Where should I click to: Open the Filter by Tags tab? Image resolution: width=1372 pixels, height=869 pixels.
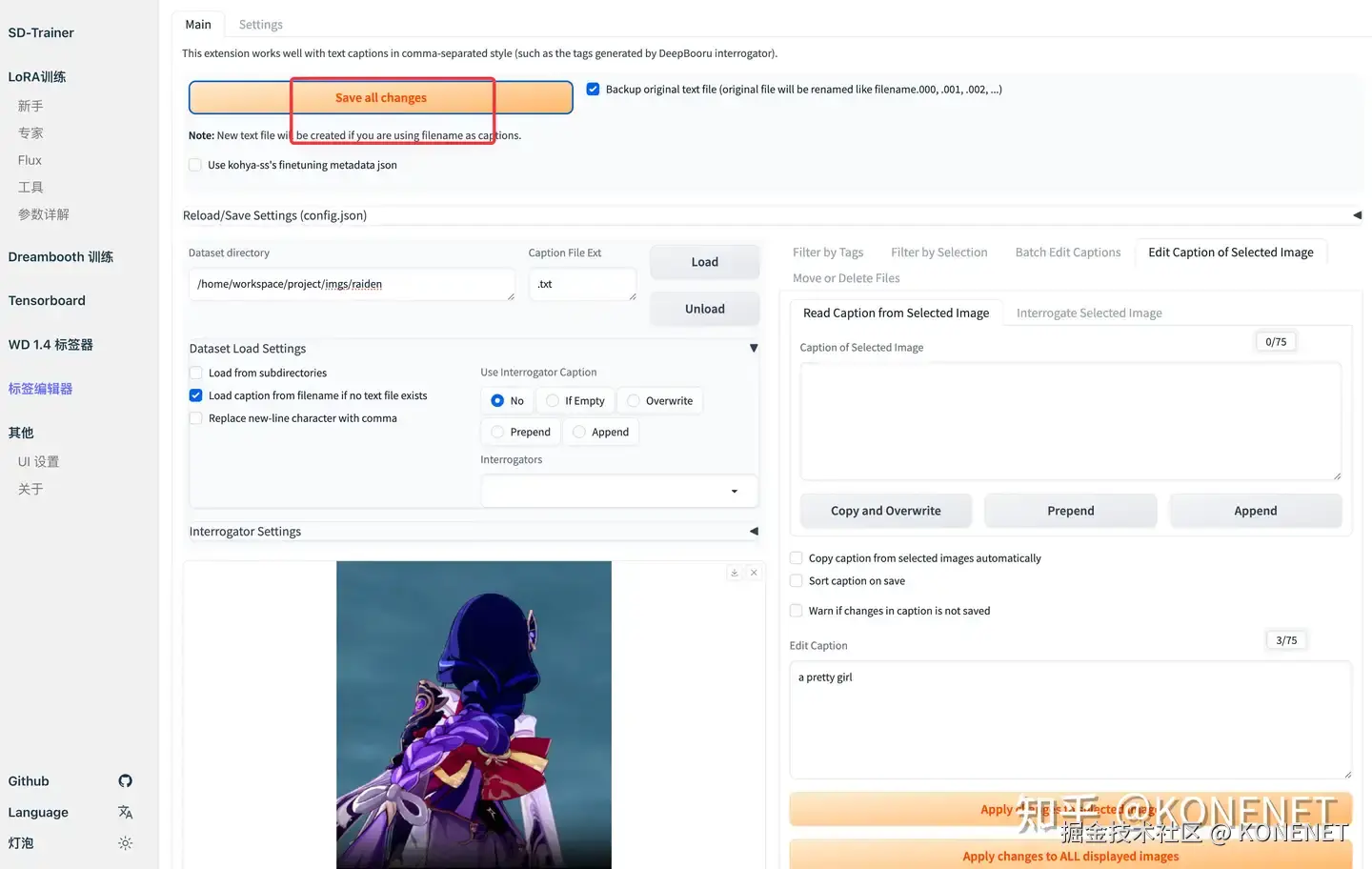[828, 253]
